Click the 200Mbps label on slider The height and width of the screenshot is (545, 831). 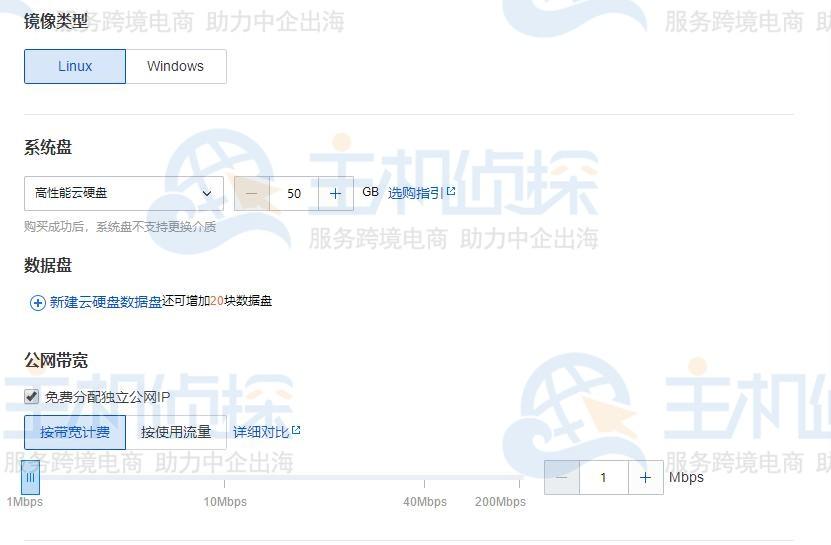coord(500,502)
